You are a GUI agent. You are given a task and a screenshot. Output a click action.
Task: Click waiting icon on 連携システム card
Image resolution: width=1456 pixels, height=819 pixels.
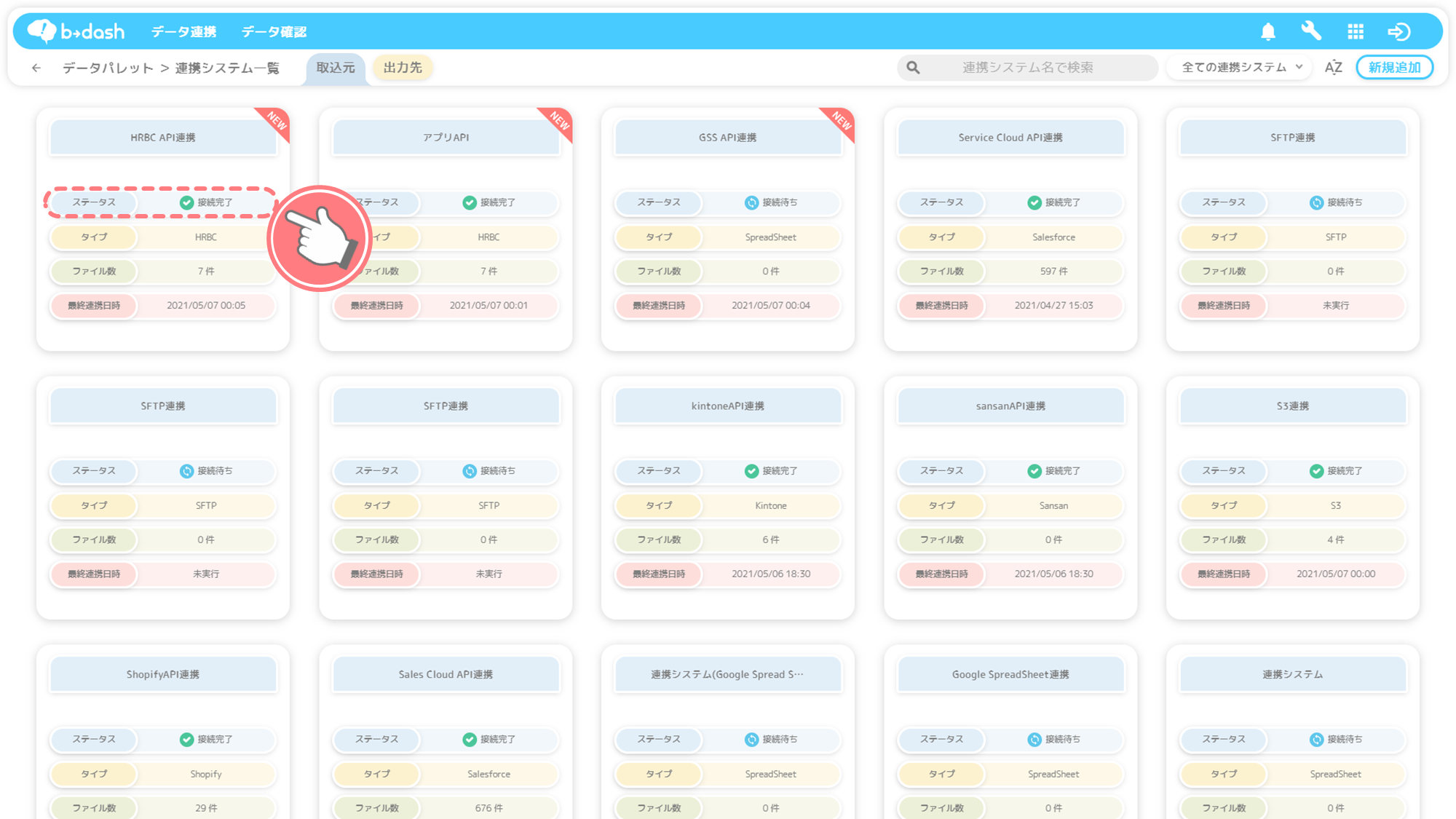pos(1316,740)
